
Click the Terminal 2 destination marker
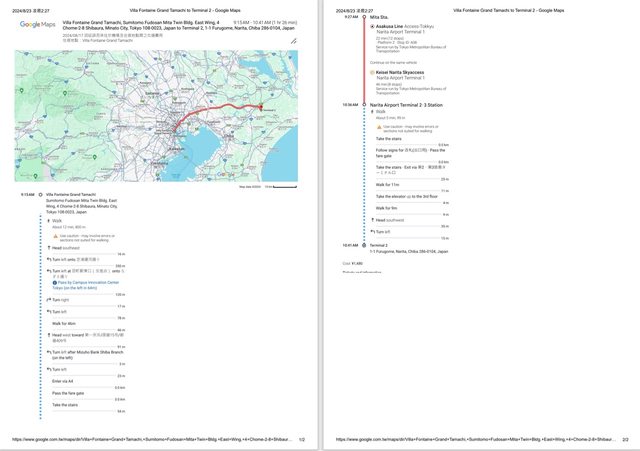tap(364, 244)
